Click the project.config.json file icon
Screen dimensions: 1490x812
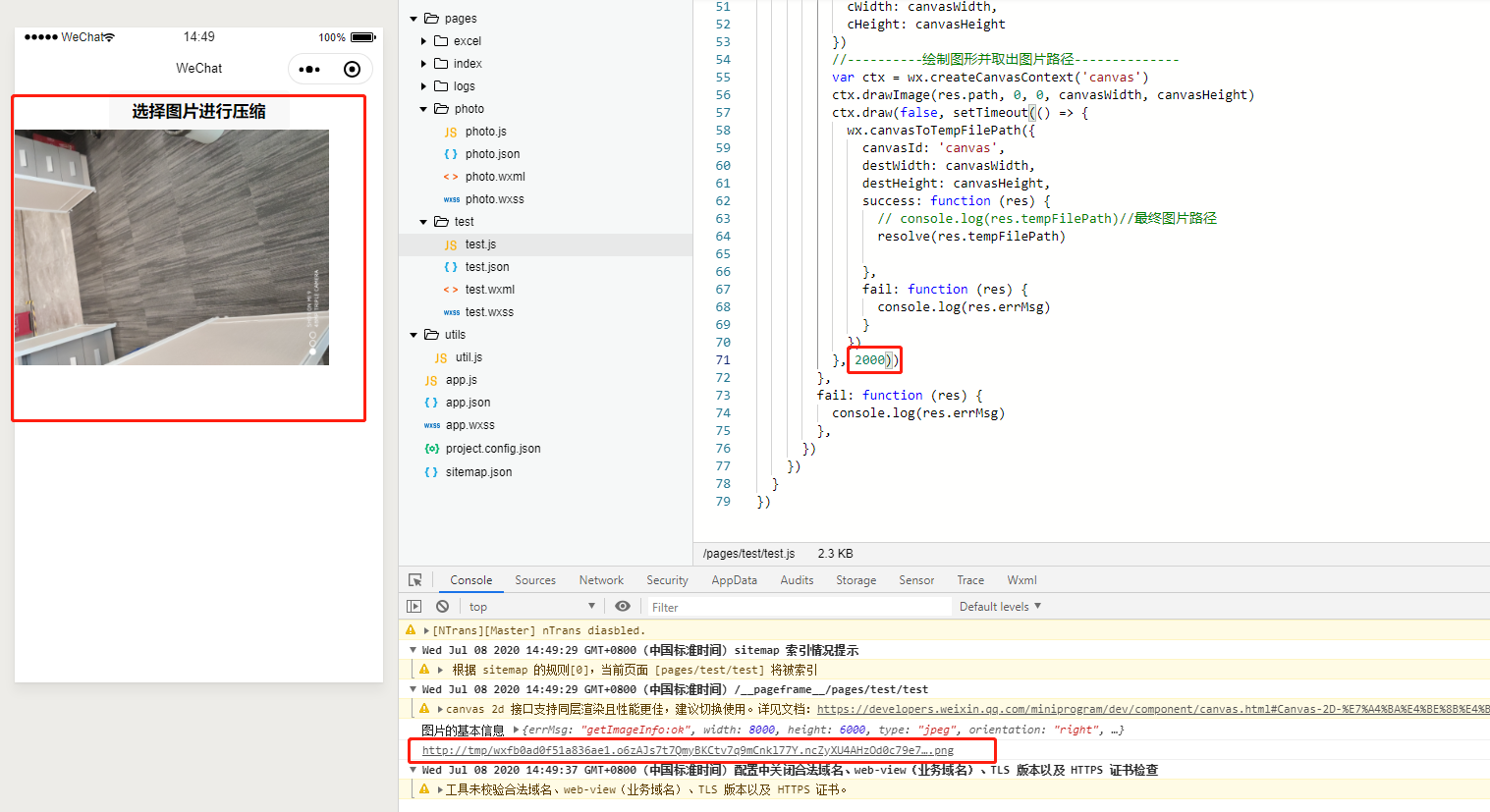coord(431,449)
